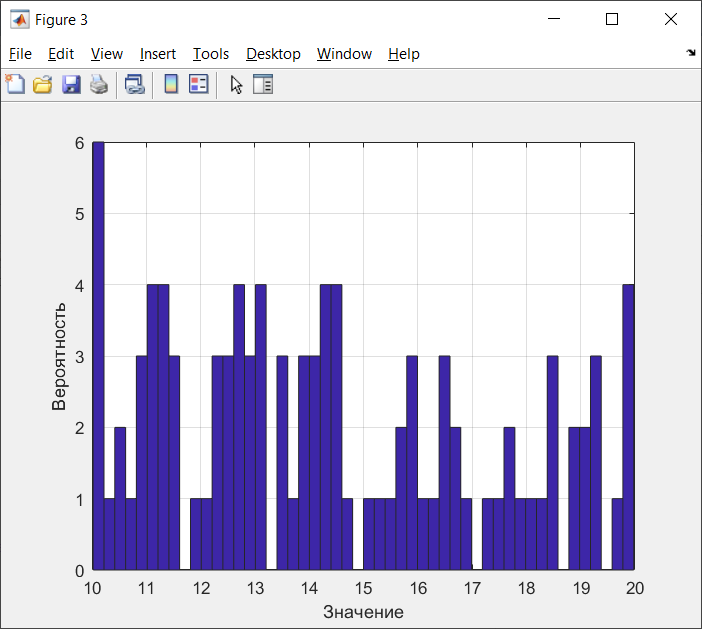
Task: Close the Figure 3 window
Action: [671, 19]
